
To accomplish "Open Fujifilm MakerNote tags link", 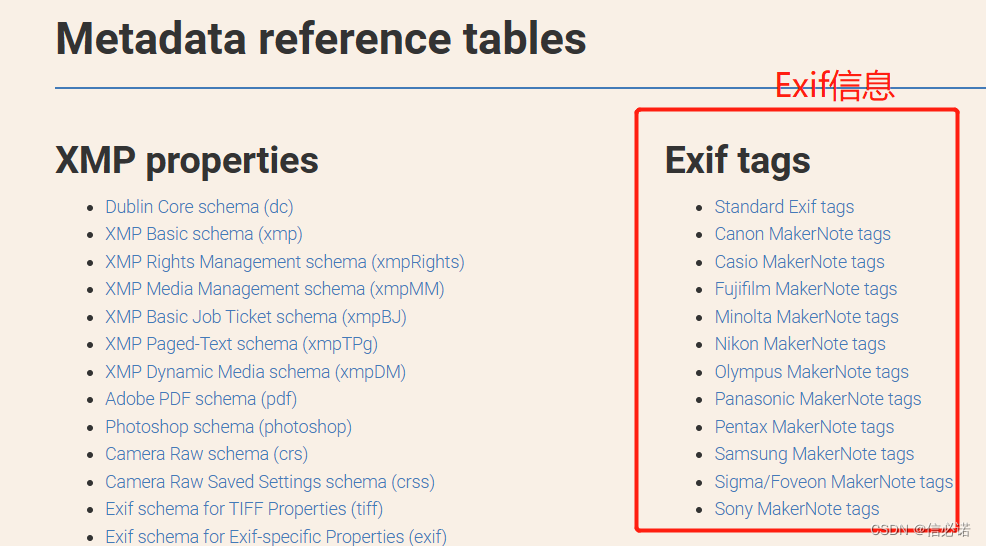I will pos(806,289).
